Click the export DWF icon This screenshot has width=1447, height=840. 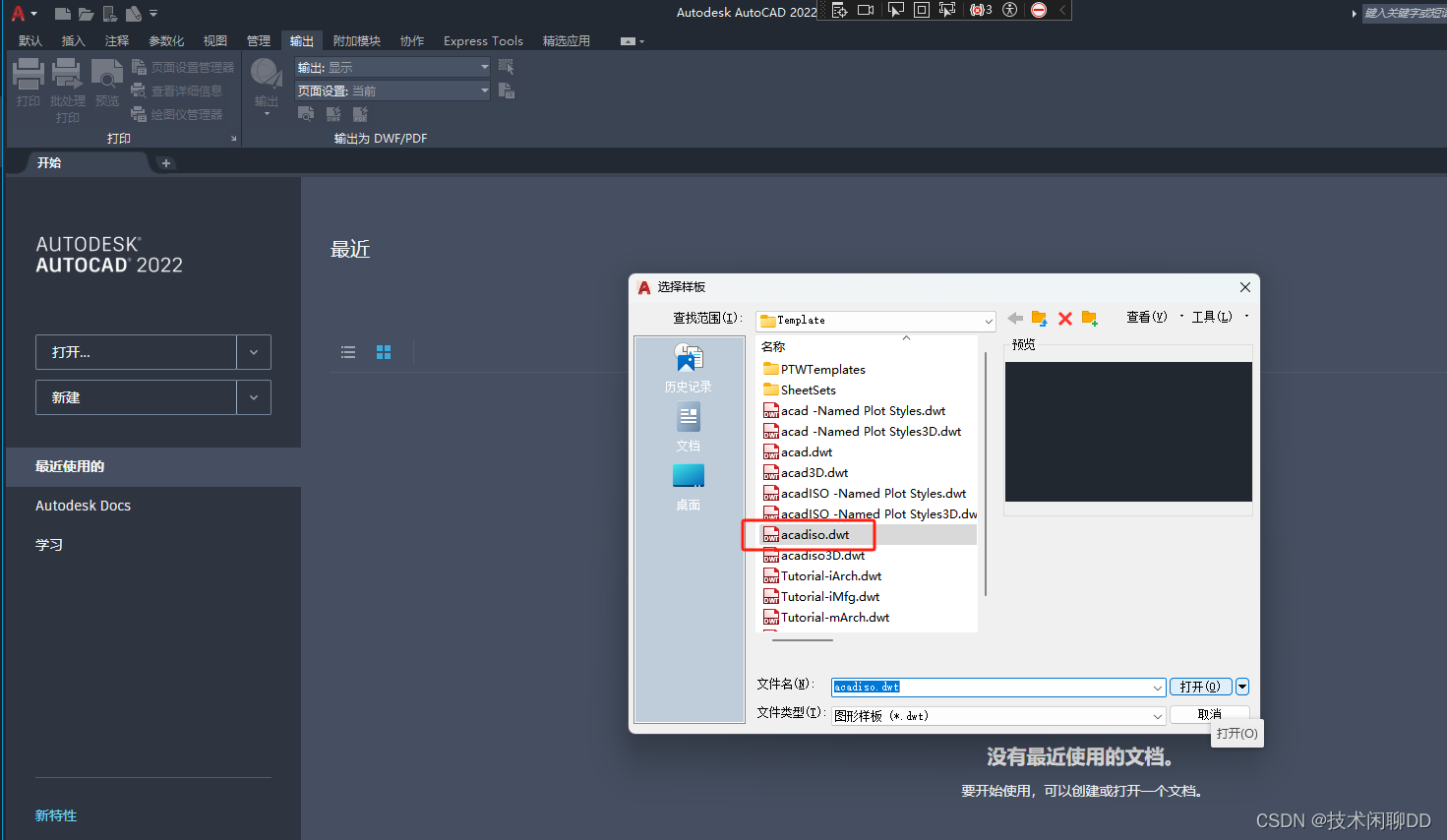[x=333, y=114]
